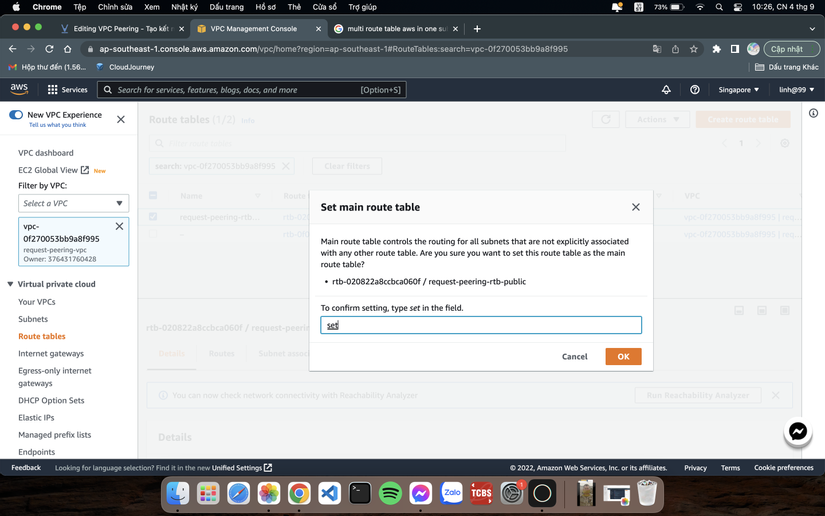The width and height of the screenshot is (825, 516).
Task: Go back in Chrome
Action: click(x=13, y=49)
